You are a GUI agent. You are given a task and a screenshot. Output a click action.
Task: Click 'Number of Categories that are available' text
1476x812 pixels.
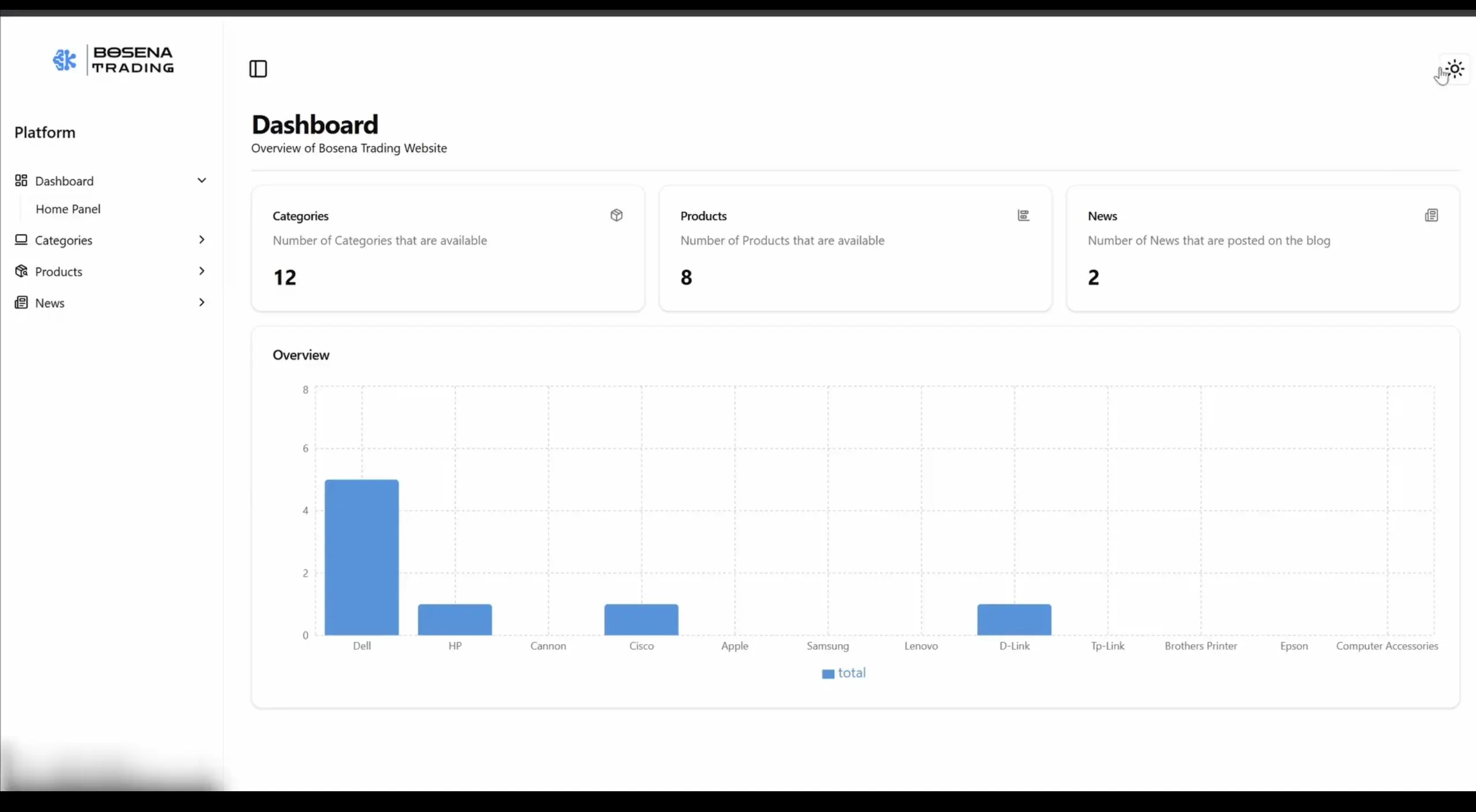click(x=380, y=240)
